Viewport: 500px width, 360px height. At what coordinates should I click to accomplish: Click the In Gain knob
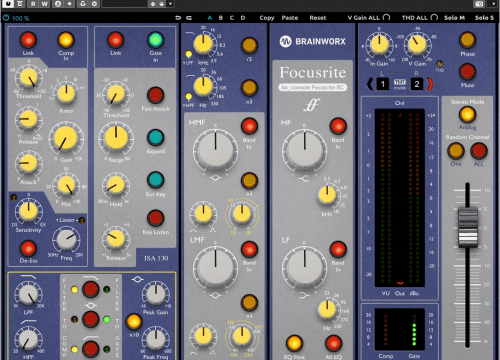pyautogui.click(x=379, y=44)
